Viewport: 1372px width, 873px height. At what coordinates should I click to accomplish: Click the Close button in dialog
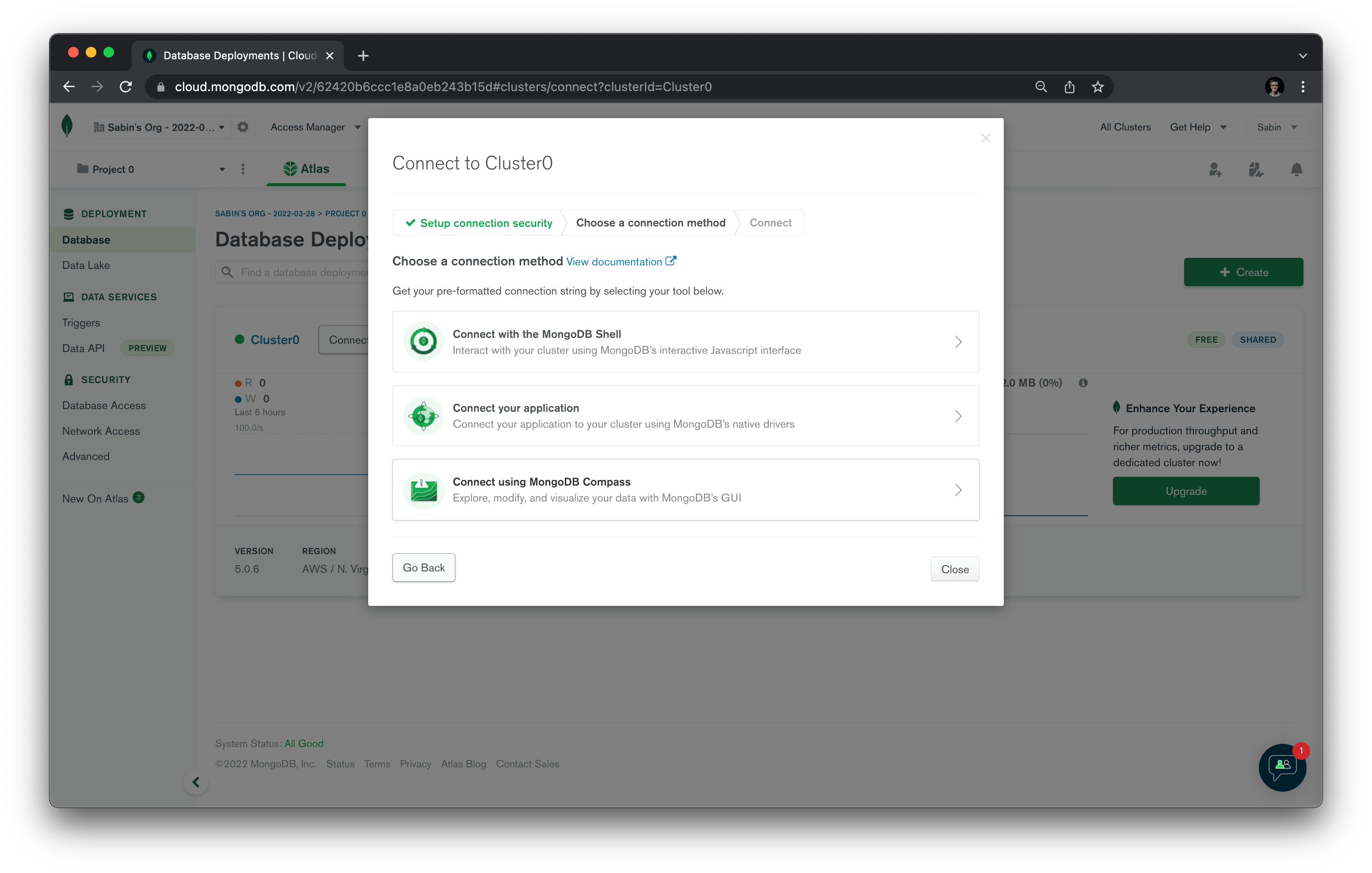tap(954, 569)
